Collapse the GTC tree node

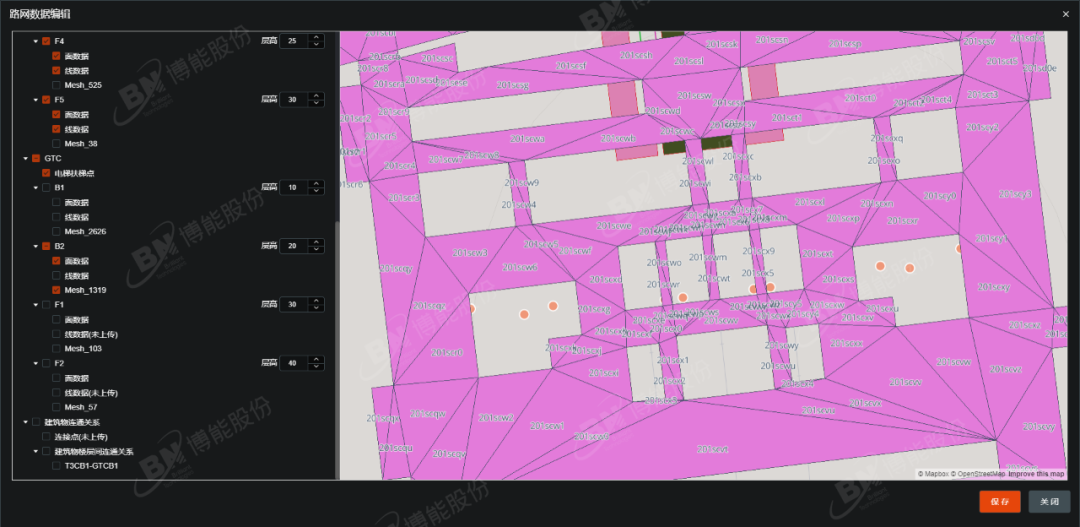pyautogui.click(x=25, y=158)
